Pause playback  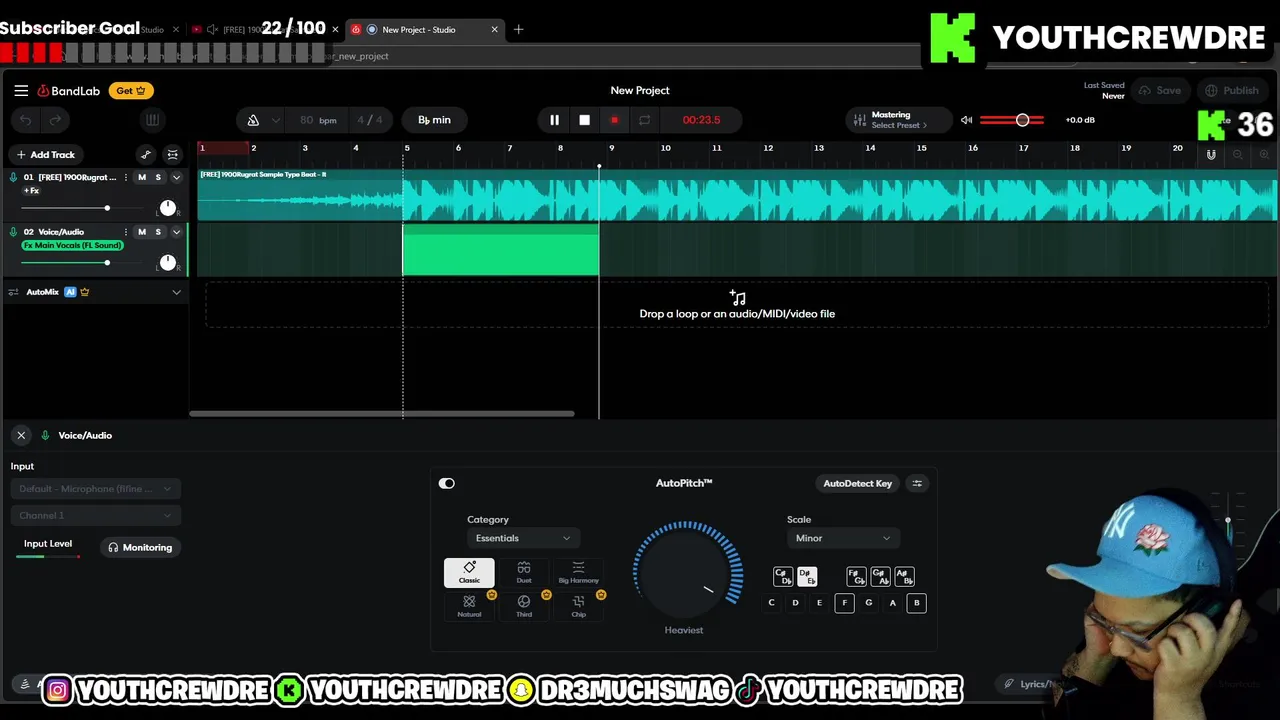[x=554, y=120]
